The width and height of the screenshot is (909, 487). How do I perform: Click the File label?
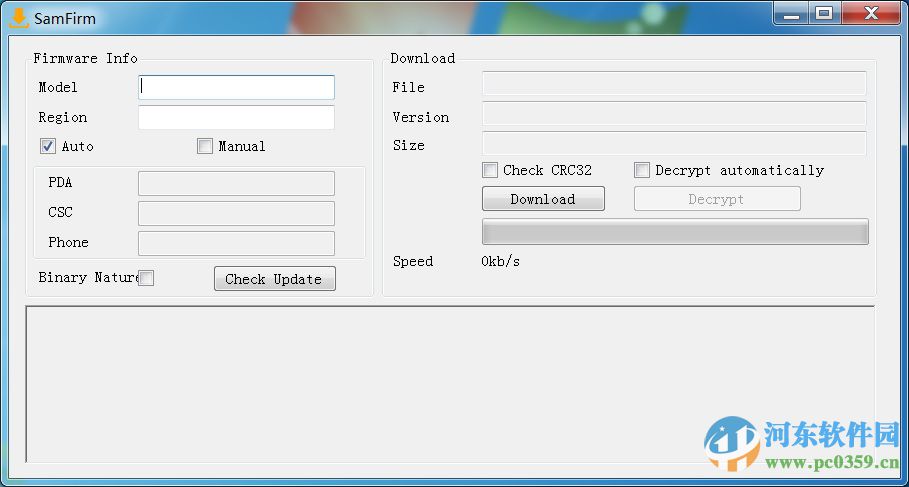408,88
